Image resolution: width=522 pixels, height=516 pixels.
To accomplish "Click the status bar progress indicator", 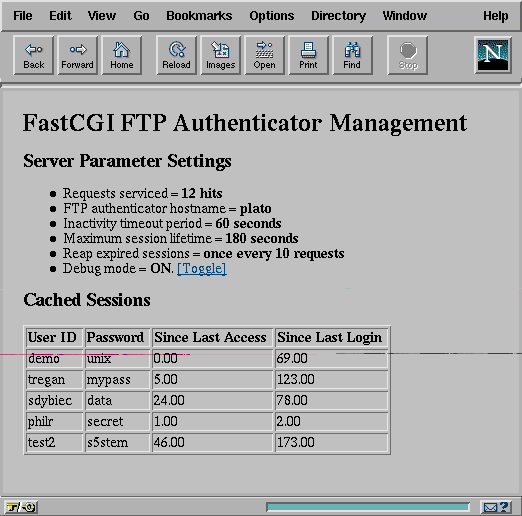I will coord(368,507).
